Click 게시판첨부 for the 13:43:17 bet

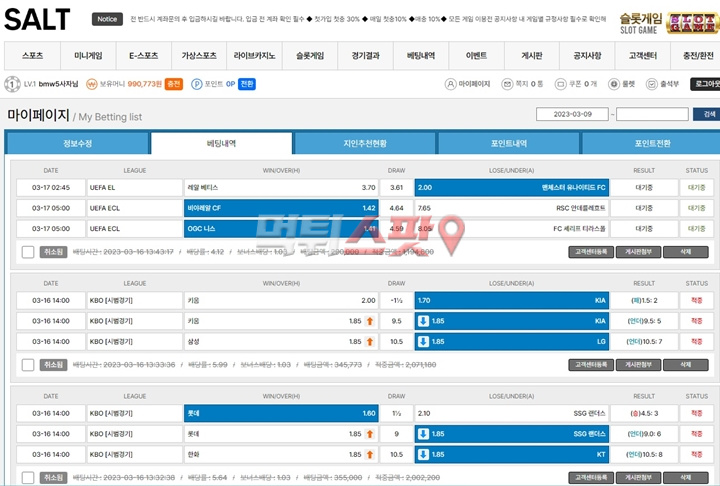click(x=638, y=252)
